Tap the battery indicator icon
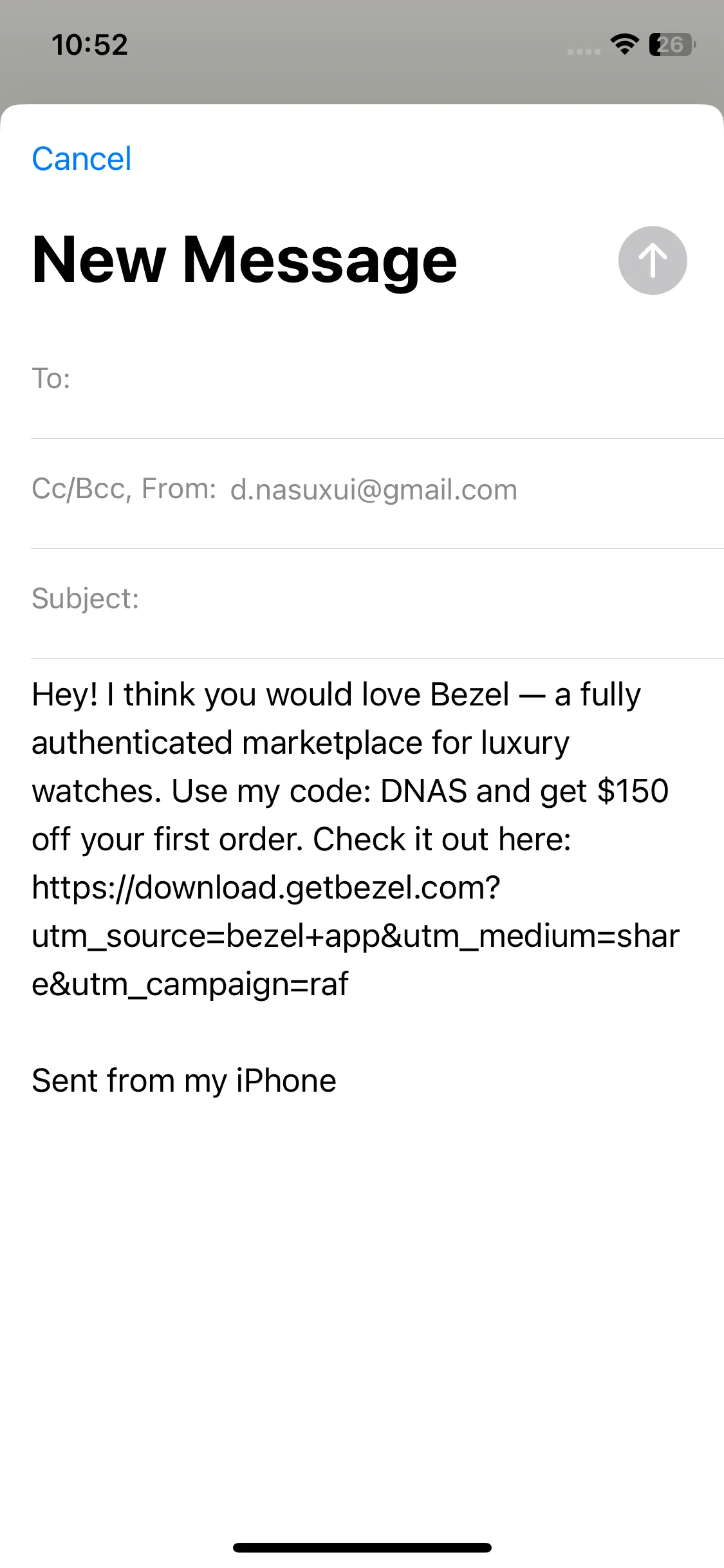 pyautogui.click(x=673, y=44)
